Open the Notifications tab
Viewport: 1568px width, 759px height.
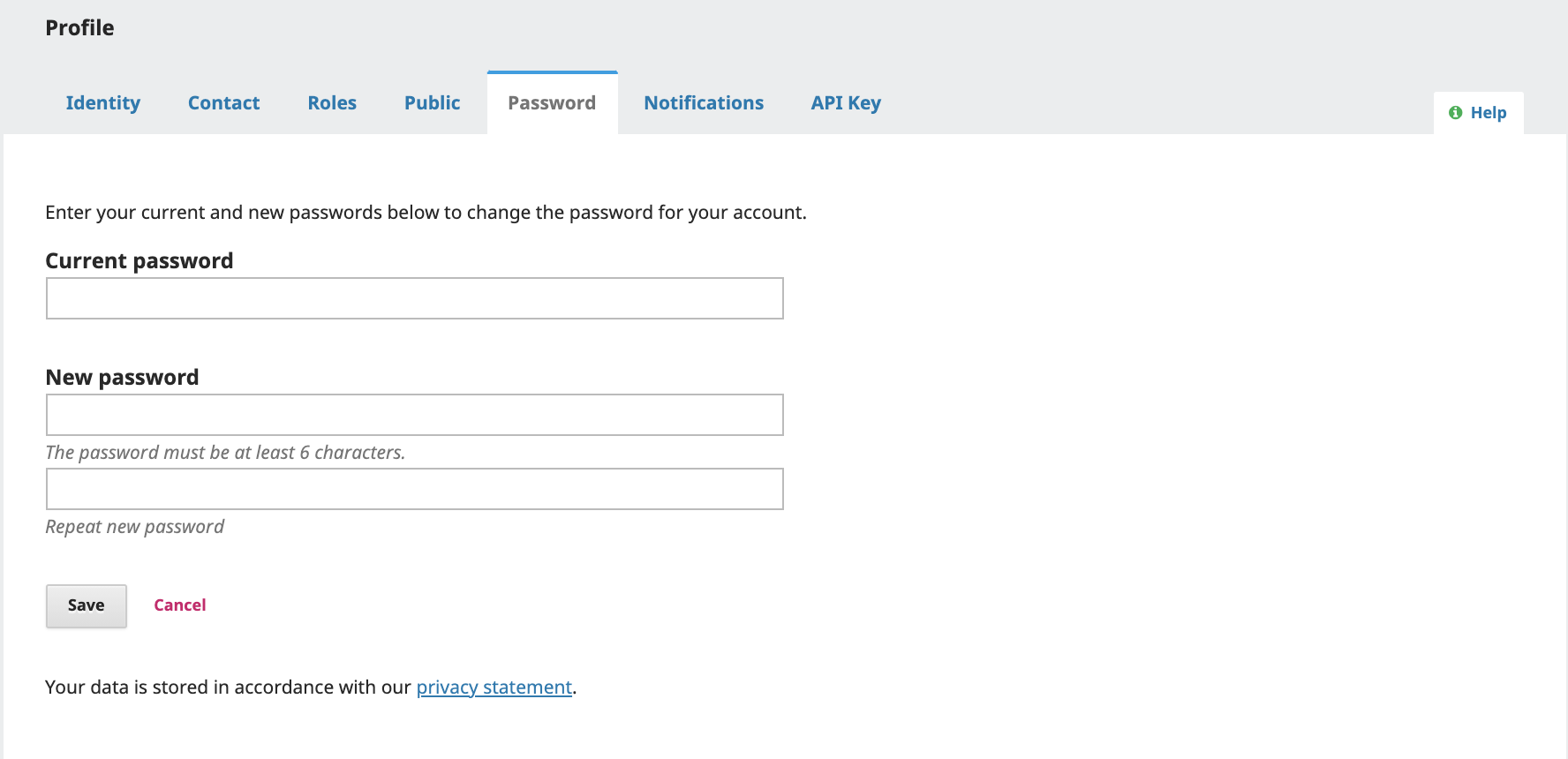[x=704, y=103]
